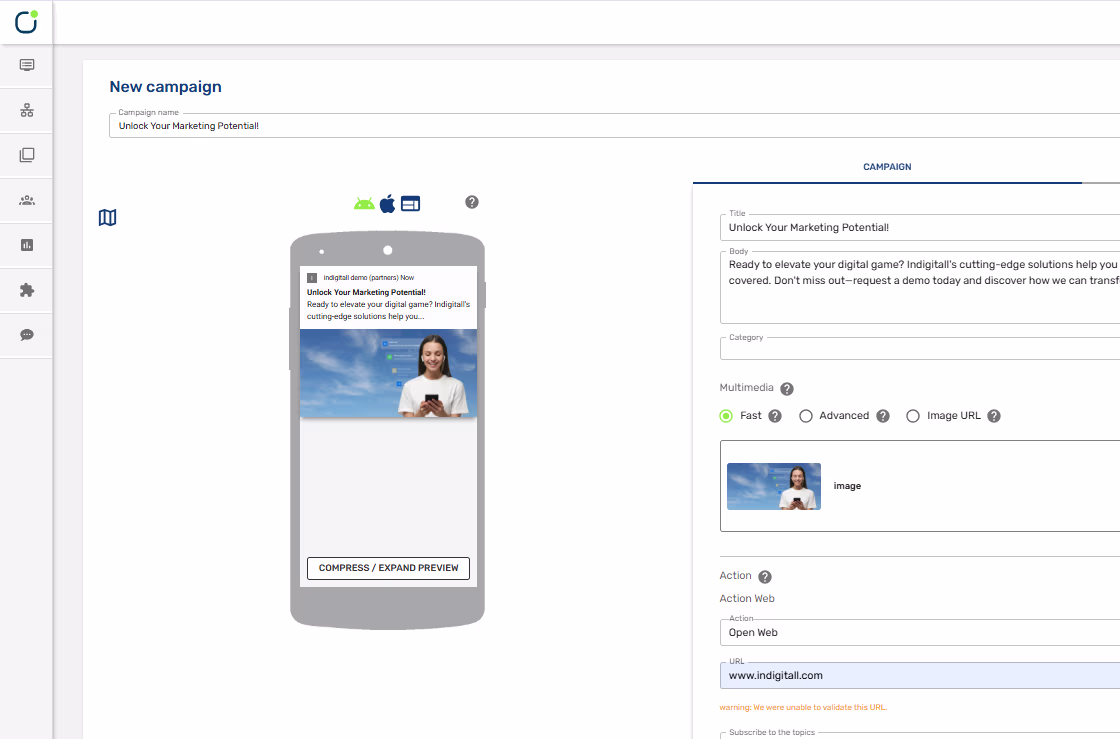
Task: Open the map icon next to preview
Action: 107,217
